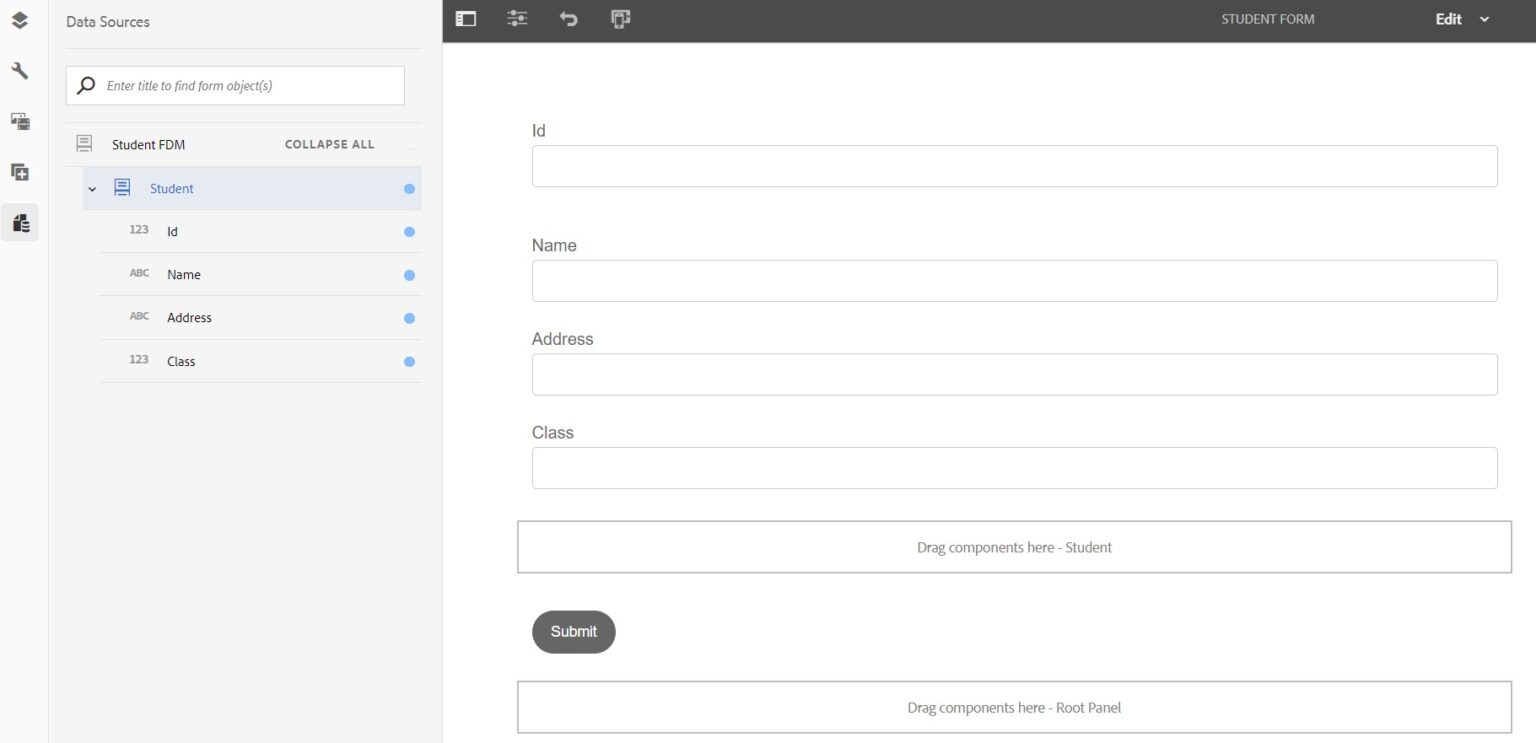
Task: Open the page information sliders icon
Action: tap(517, 19)
